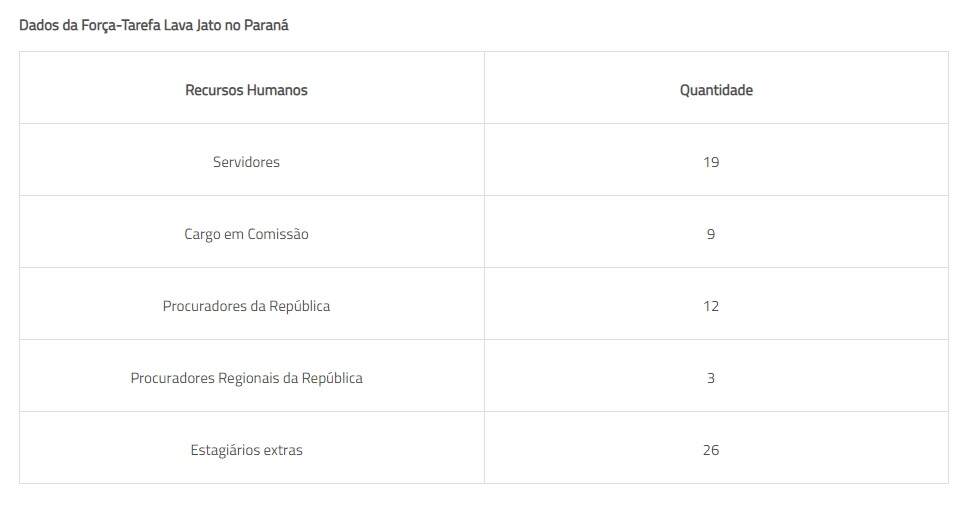
Task: Select quantity 3 for Procuradores Regionais
Action: click(x=711, y=378)
